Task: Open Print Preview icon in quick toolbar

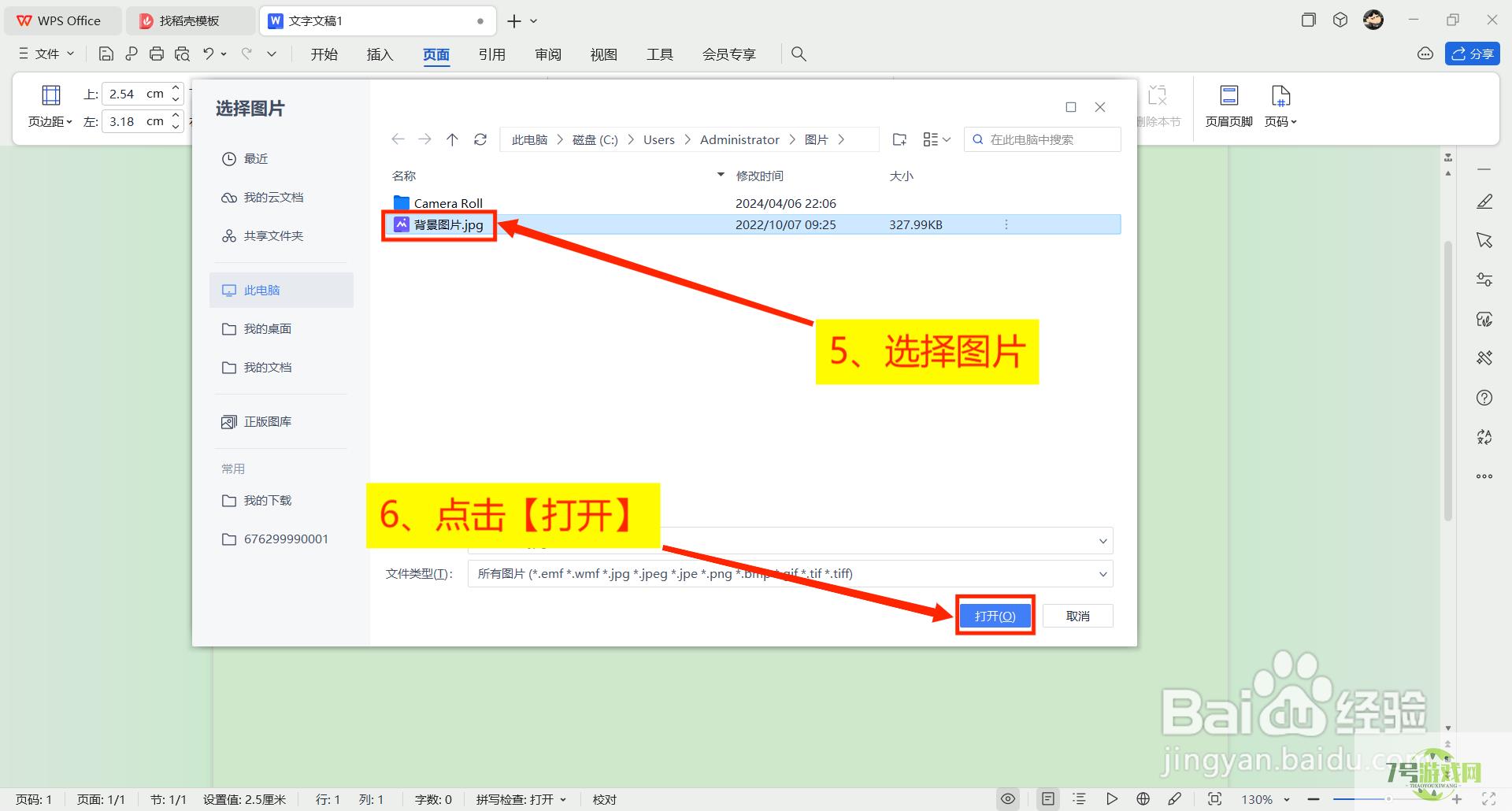Action: coord(182,54)
